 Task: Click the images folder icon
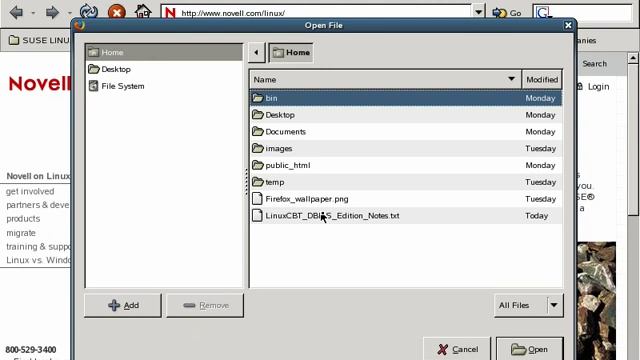pos(258,148)
